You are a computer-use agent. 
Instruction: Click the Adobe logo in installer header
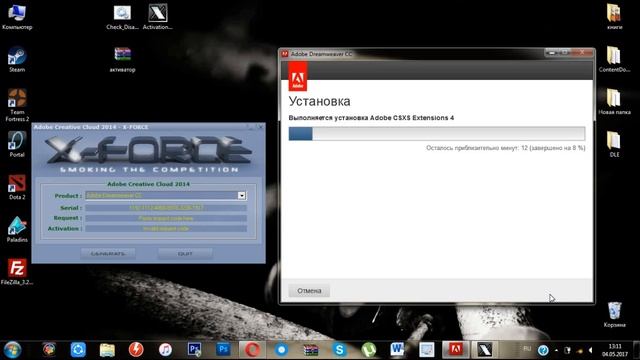[x=298, y=76]
